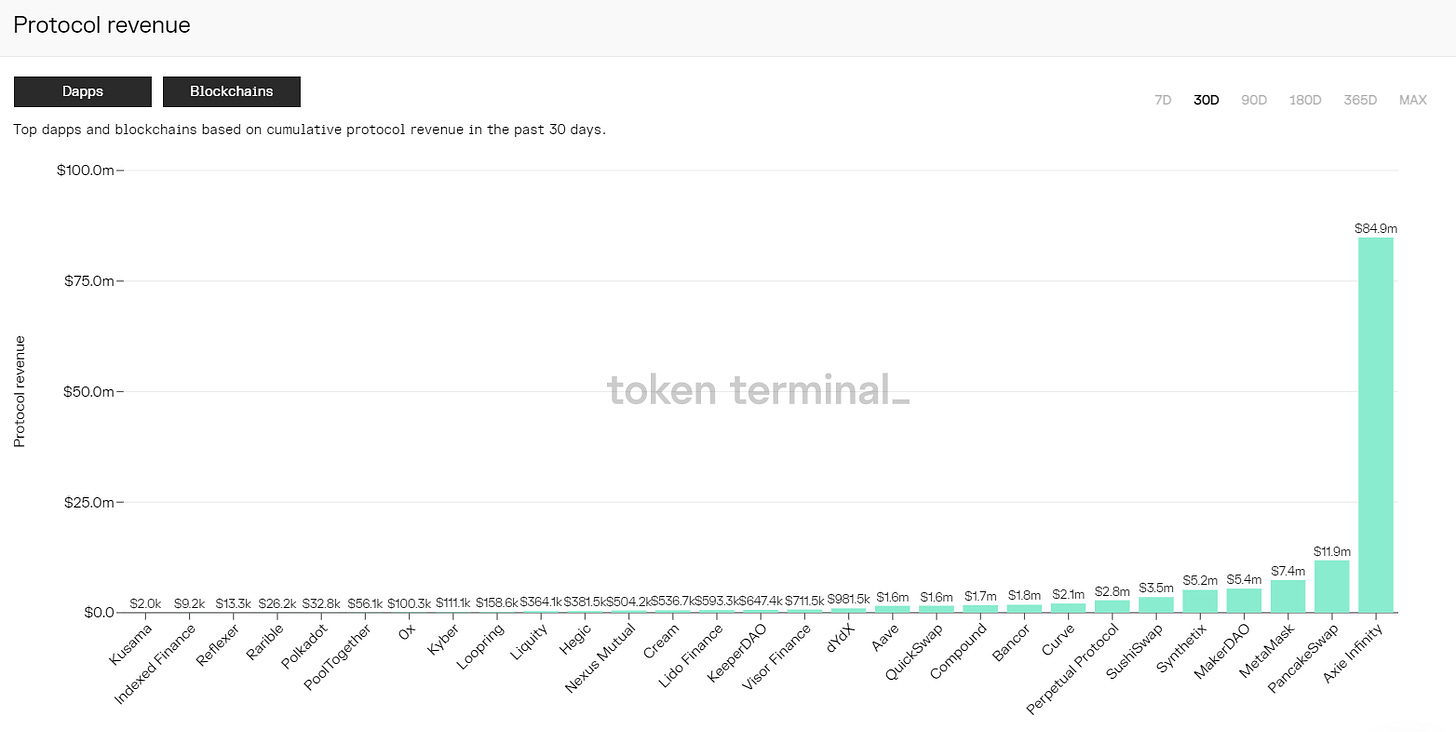Click the SushiSwap bar

pos(1156,604)
